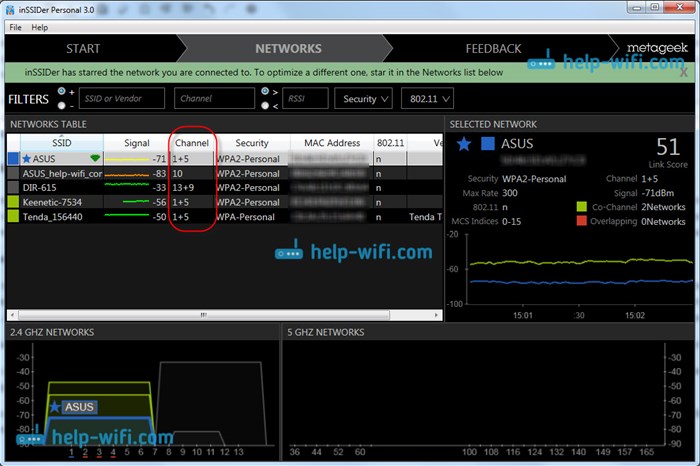The height and width of the screenshot is (466, 700).
Task: Click the blue star on ASUS row
Action: tap(26, 158)
